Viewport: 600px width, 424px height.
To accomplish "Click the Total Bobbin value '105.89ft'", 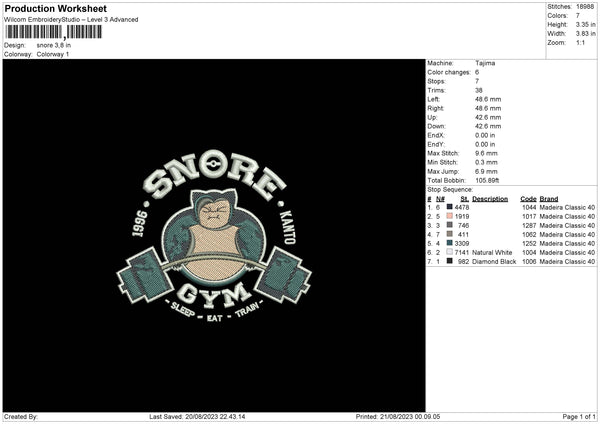I will pos(487,180).
